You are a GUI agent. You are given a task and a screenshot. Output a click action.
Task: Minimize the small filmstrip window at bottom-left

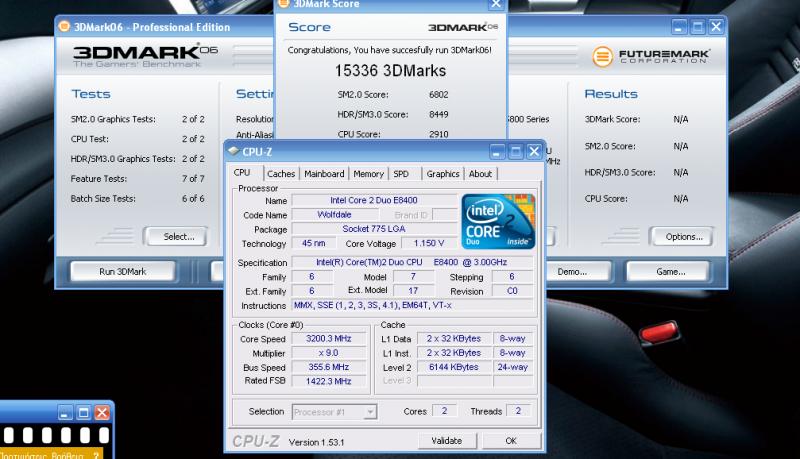(64, 412)
